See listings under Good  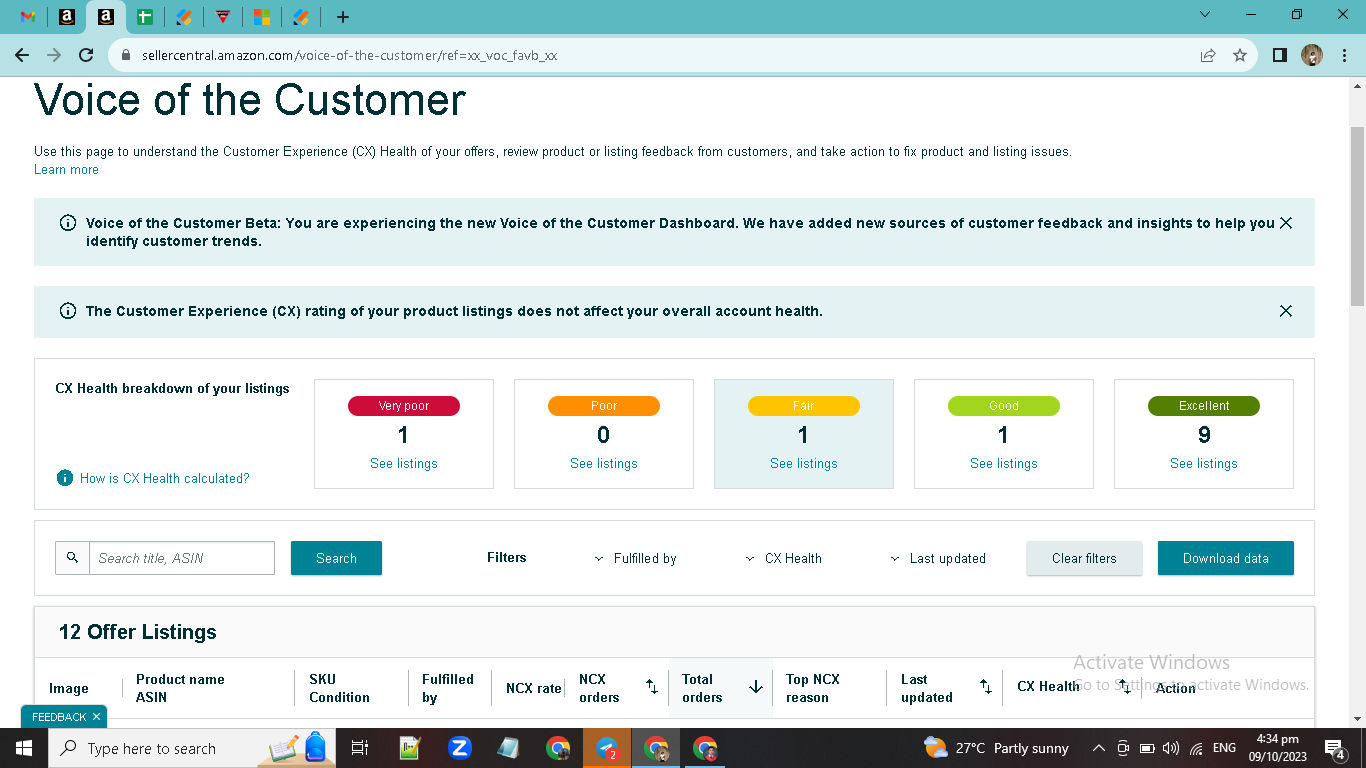click(x=1004, y=464)
